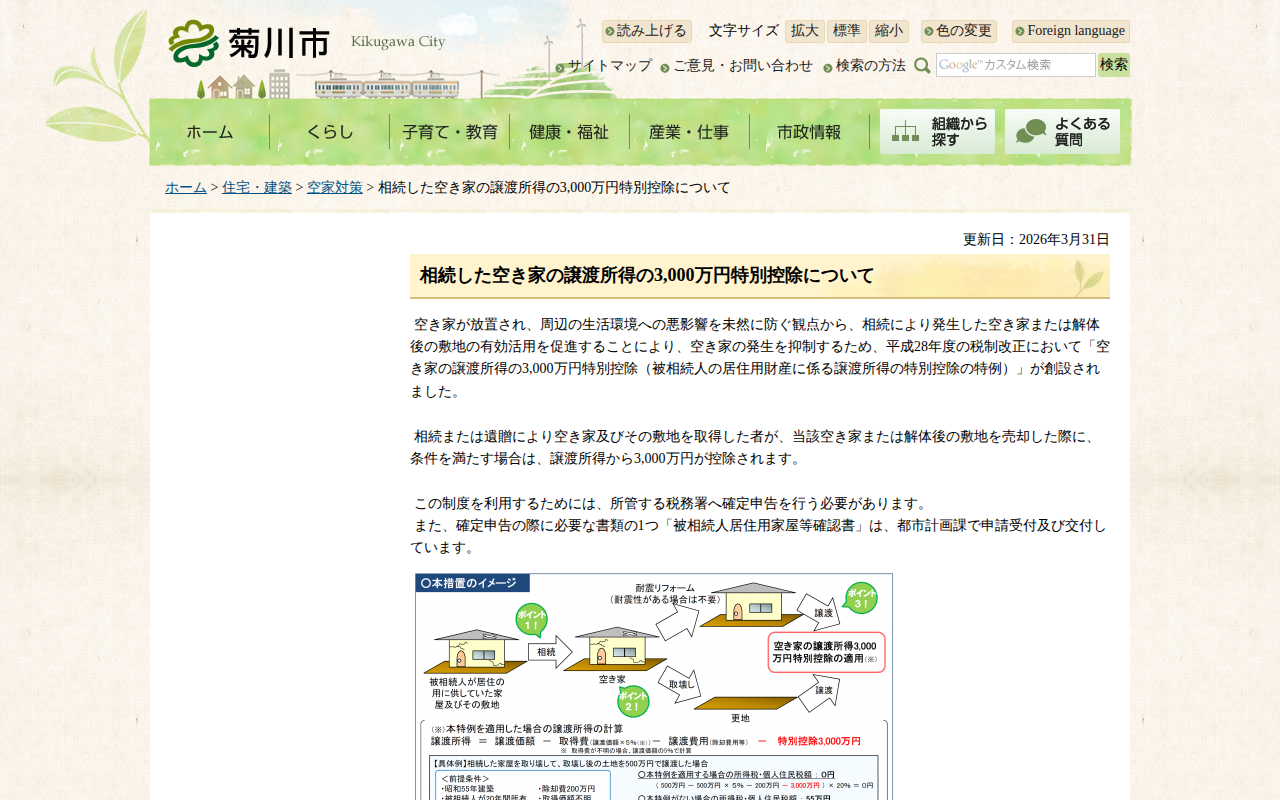This screenshot has height=800, width=1280.
Task: Click the Google custom search field
Action: pos(1015,65)
